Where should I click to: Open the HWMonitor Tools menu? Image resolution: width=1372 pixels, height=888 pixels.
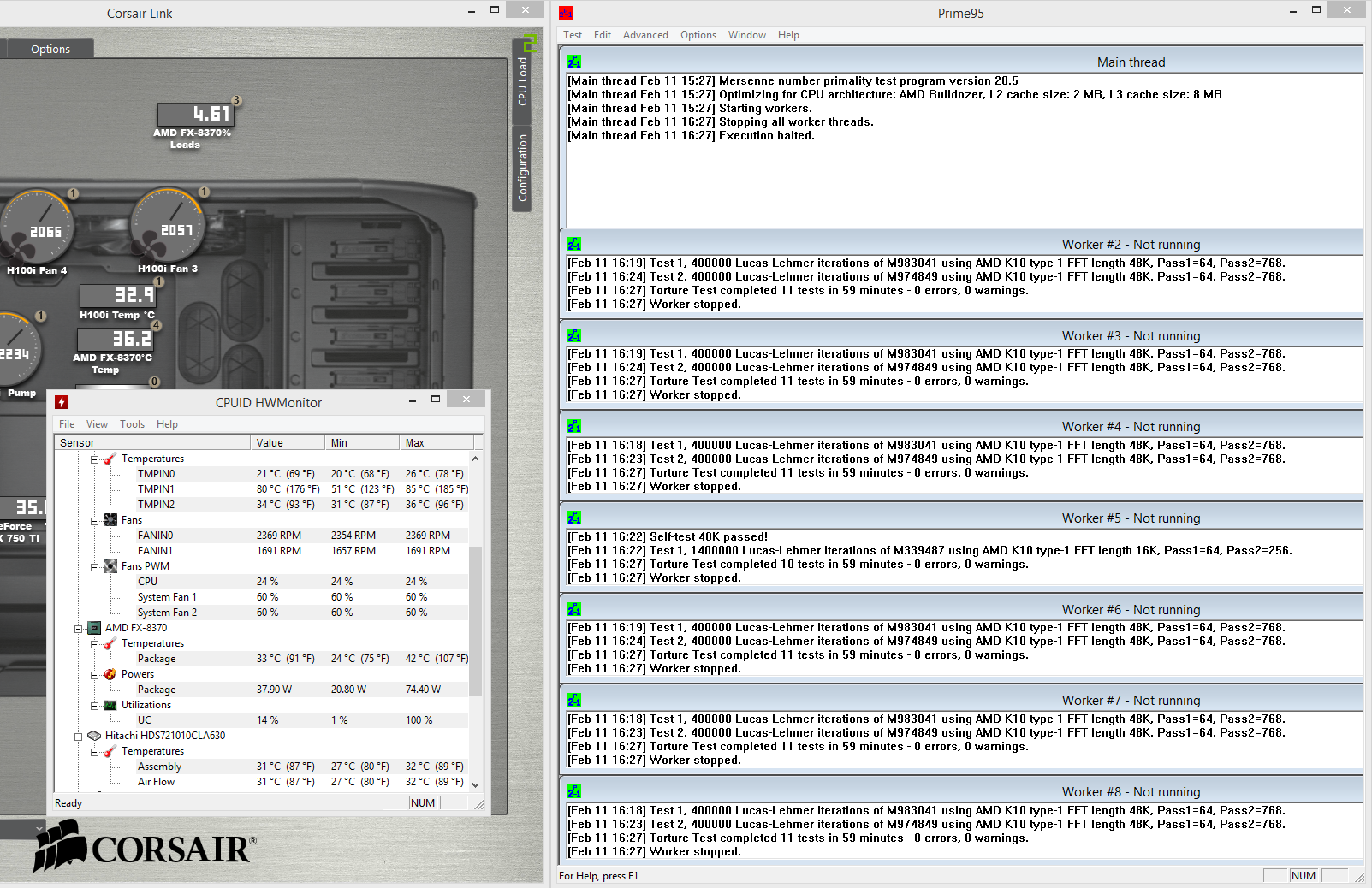tap(132, 424)
